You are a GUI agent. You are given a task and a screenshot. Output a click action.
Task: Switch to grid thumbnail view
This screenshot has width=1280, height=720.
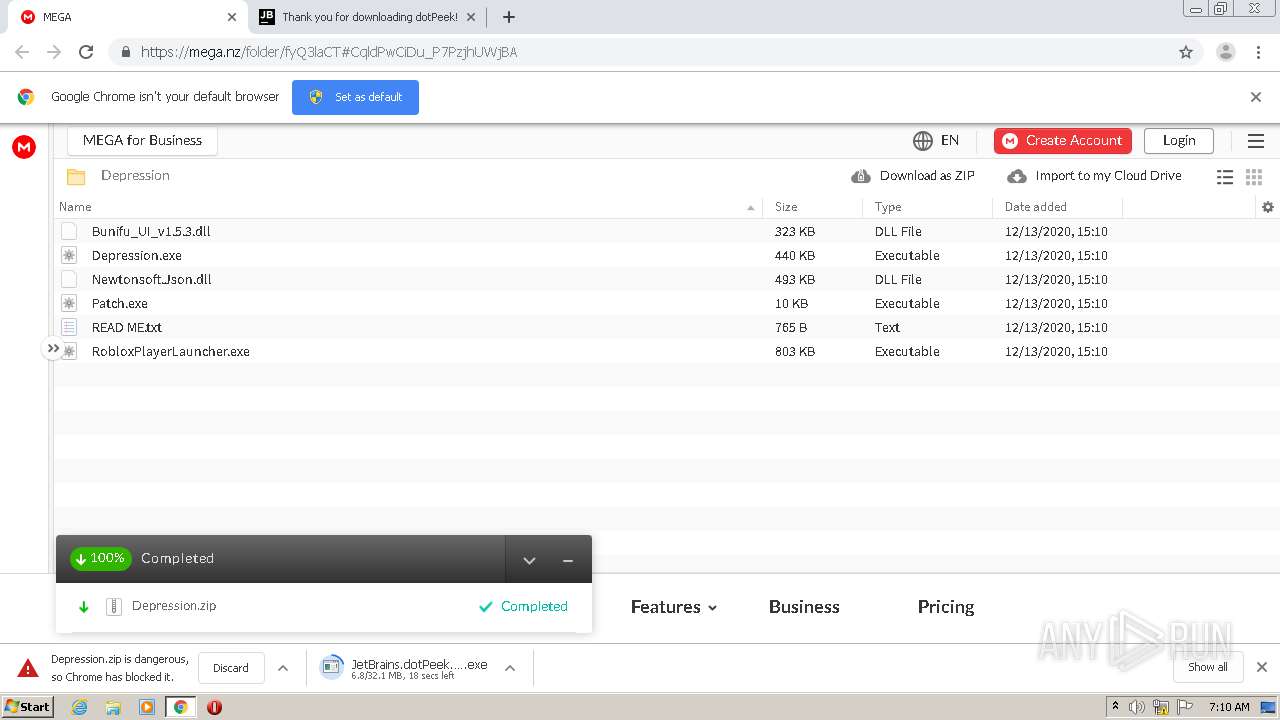[1254, 177]
